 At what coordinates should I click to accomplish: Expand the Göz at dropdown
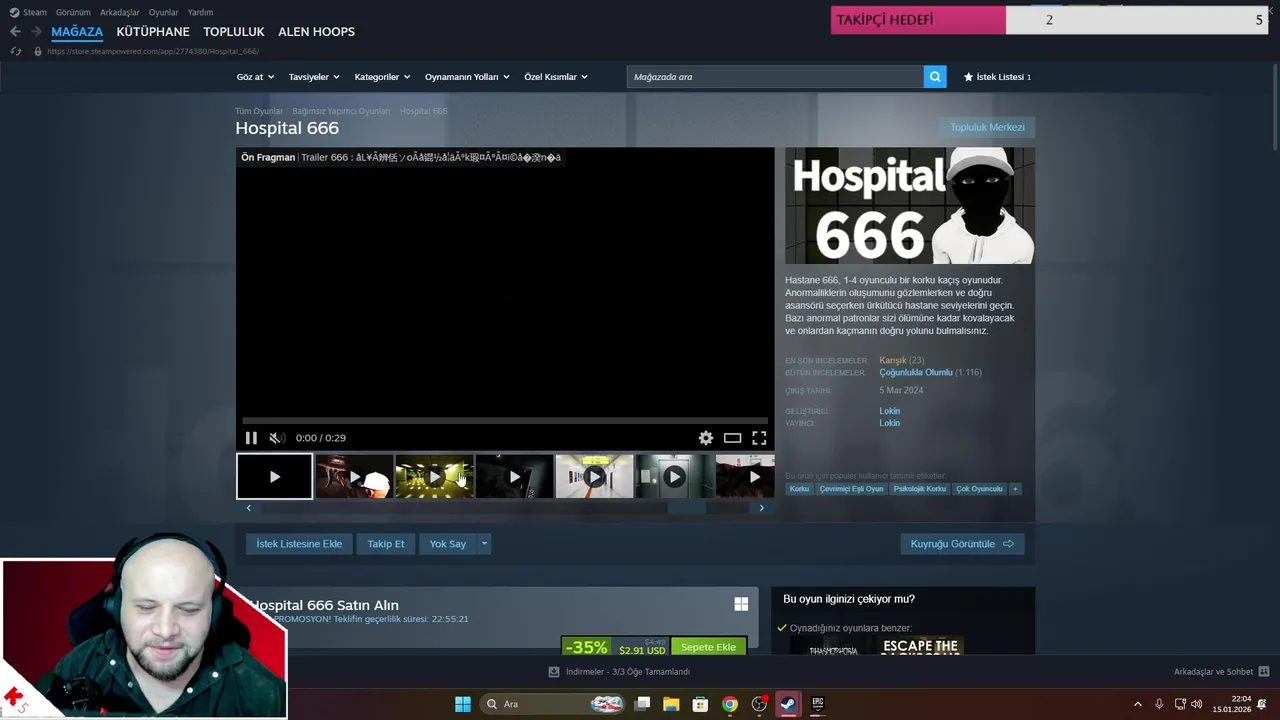[x=255, y=77]
